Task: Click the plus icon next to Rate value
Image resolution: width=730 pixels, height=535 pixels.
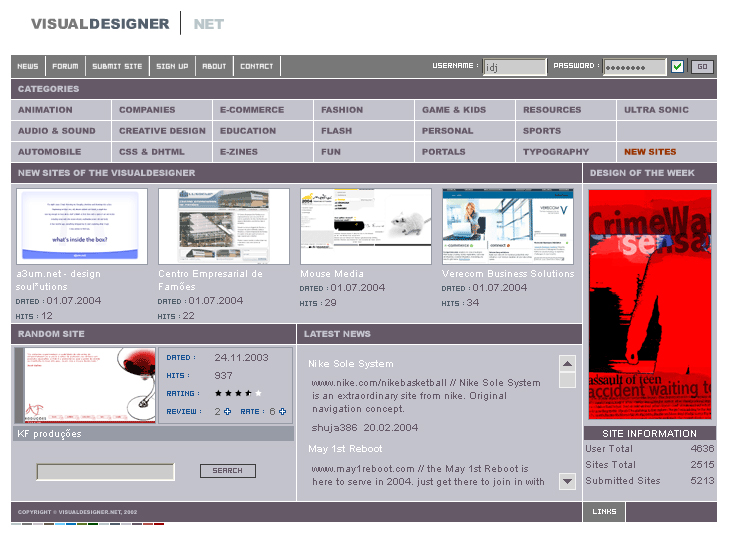Action: [x=282, y=412]
